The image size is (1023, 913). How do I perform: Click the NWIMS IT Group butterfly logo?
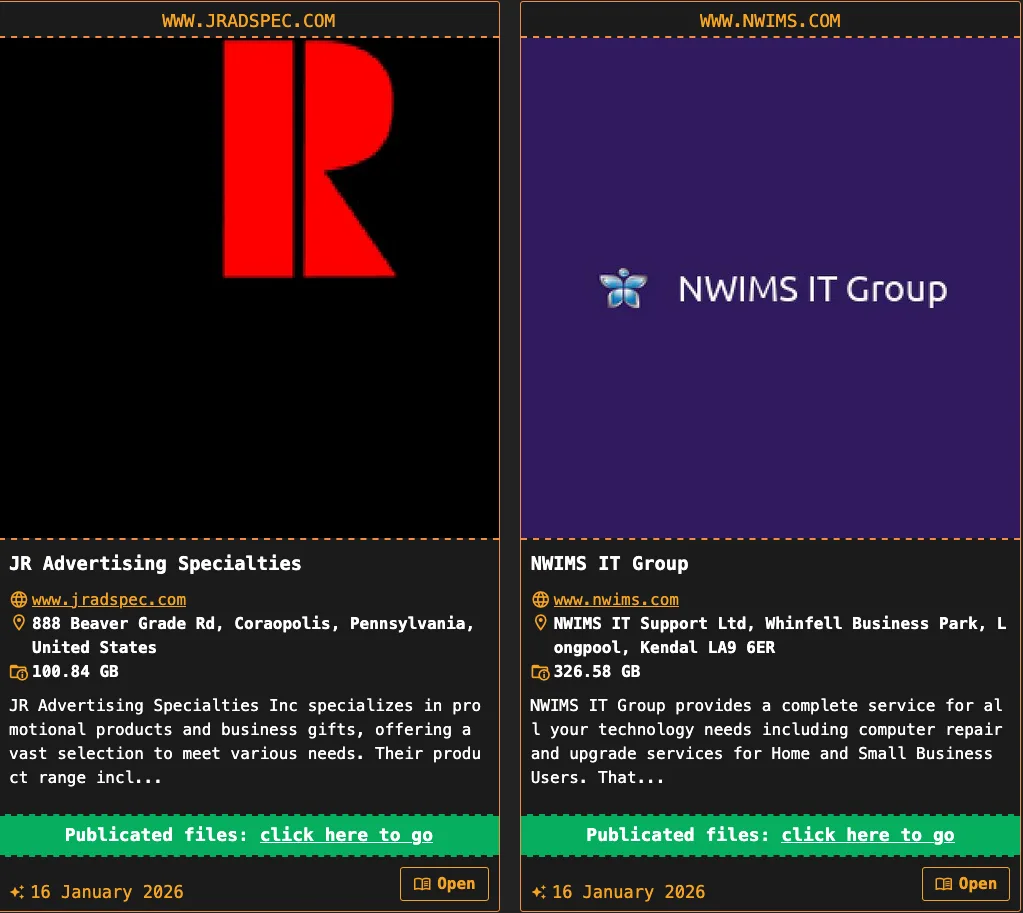[624, 289]
